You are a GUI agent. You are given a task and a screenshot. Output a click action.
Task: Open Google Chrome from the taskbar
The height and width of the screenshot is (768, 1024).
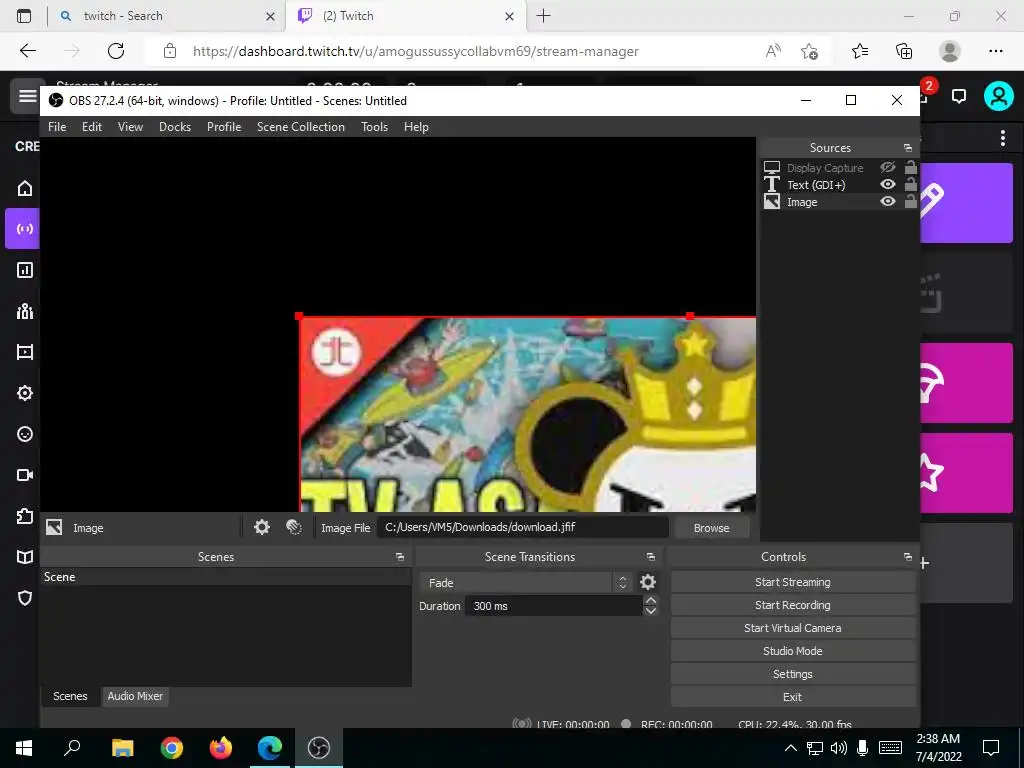[172, 747]
